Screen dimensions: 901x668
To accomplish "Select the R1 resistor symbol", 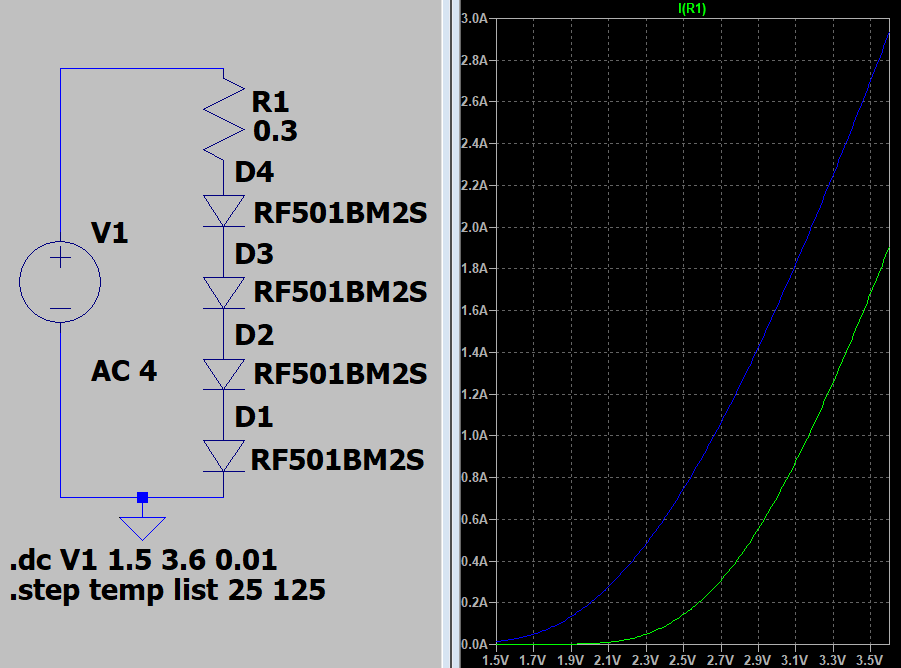I will point(223,116).
